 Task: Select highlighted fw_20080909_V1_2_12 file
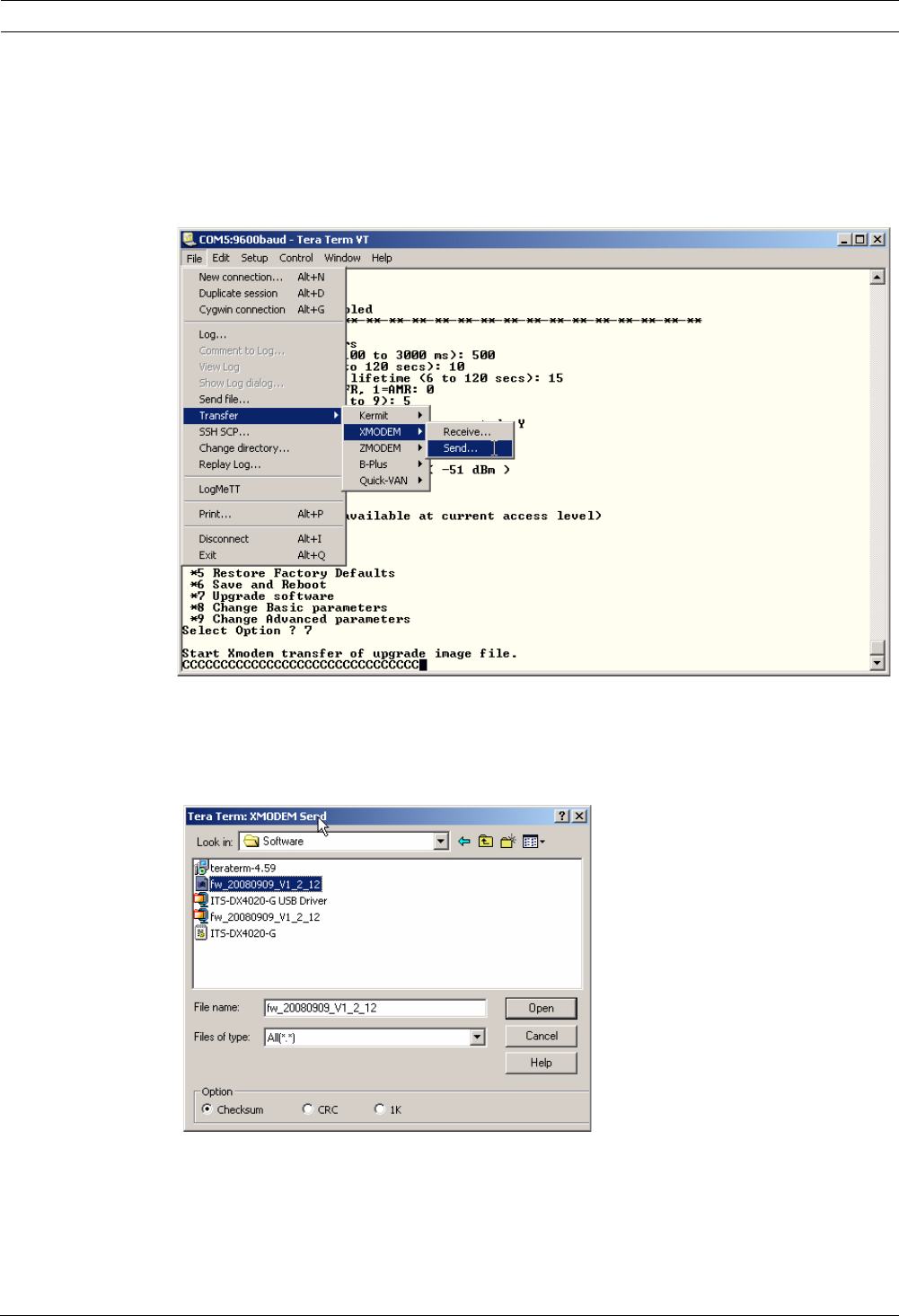pyautogui.click(x=258, y=885)
